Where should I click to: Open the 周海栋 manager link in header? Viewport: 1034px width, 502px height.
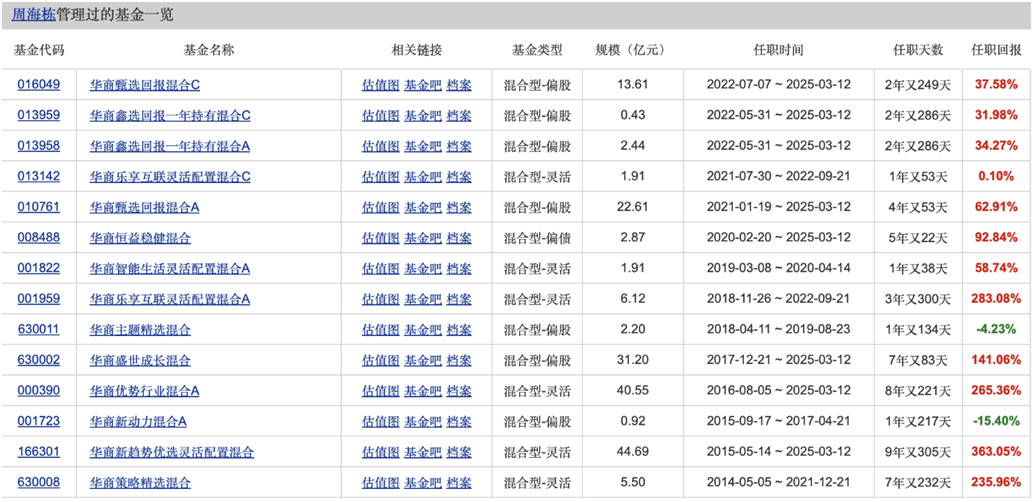pos(34,15)
